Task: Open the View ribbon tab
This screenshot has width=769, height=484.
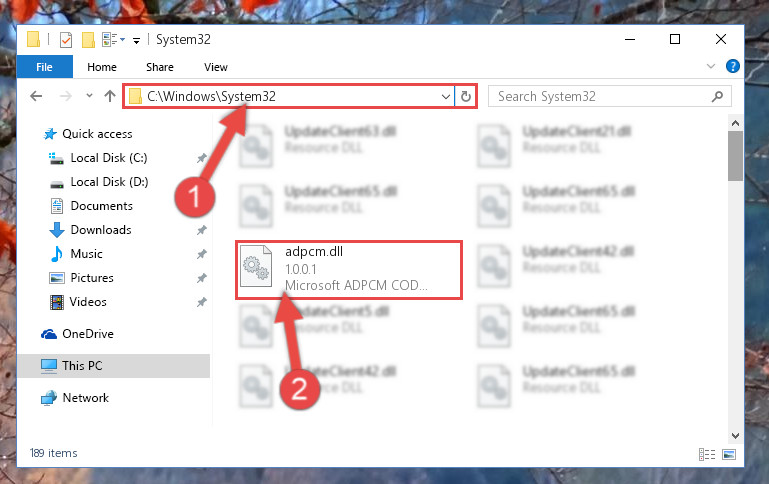Action: pos(216,67)
